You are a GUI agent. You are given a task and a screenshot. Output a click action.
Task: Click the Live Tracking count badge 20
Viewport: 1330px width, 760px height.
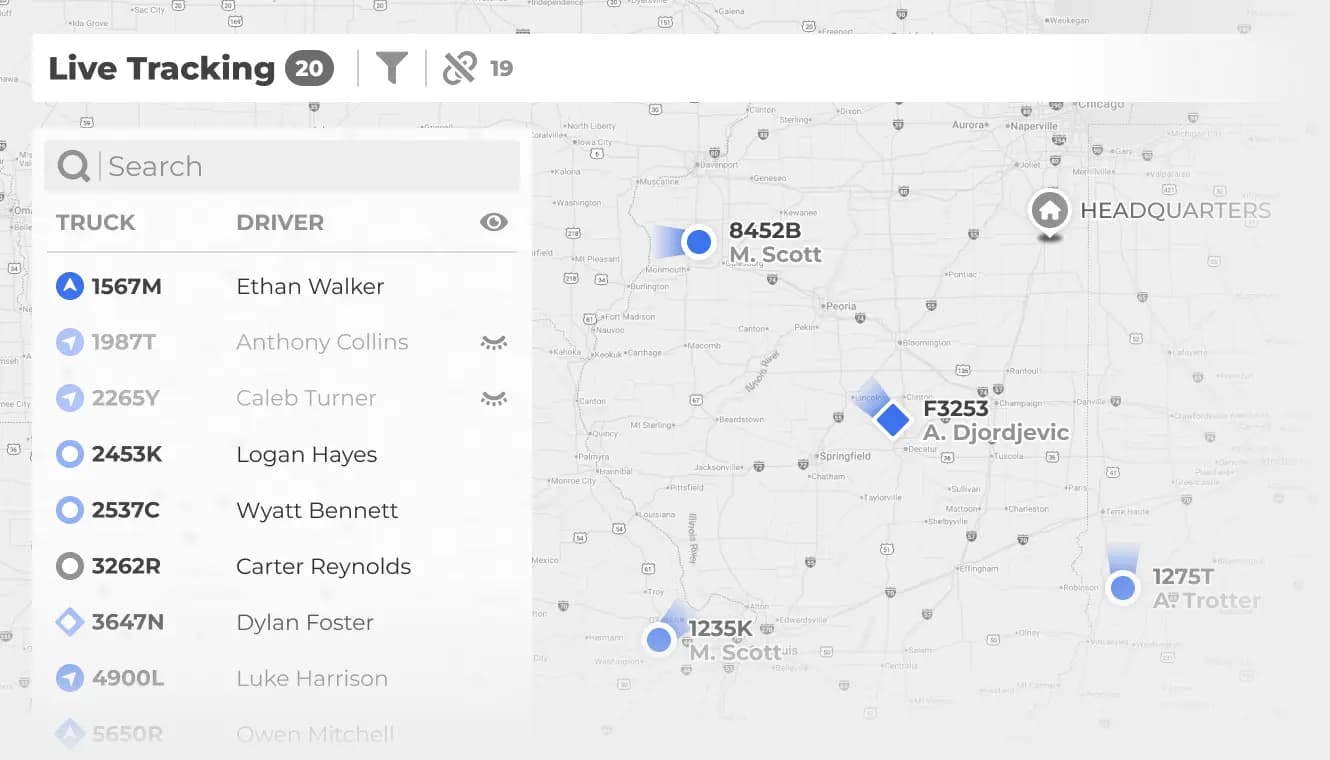pos(309,68)
